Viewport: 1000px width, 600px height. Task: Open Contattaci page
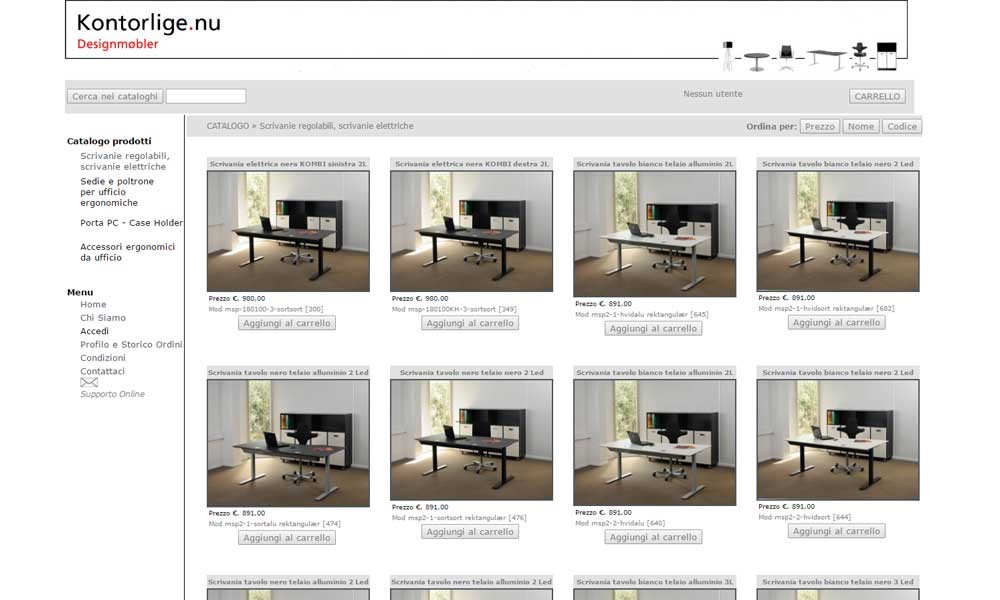[103, 371]
